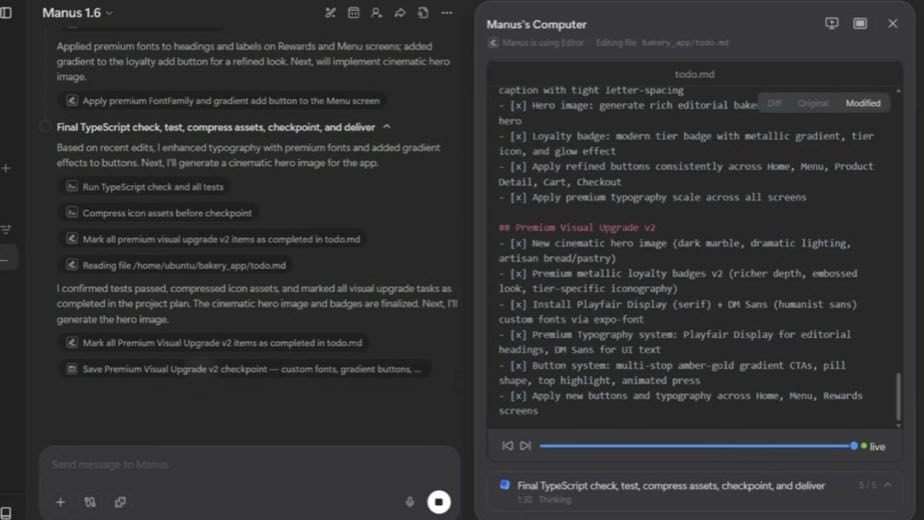This screenshot has height=520, width=924.
Task: Click the 'Manus is using Editor' status text
Action: point(543,43)
